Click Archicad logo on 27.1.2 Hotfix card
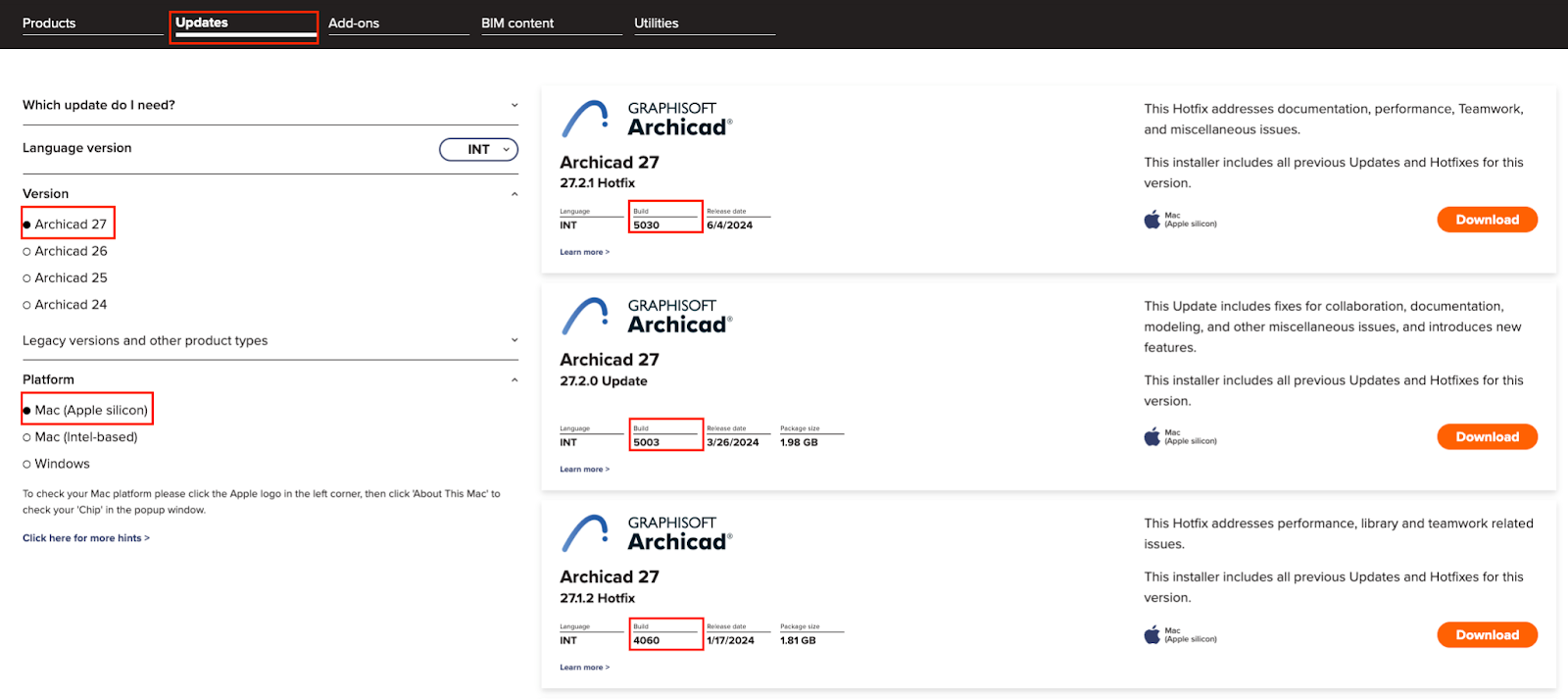Screen dimensions: 1568x699 (647, 533)
